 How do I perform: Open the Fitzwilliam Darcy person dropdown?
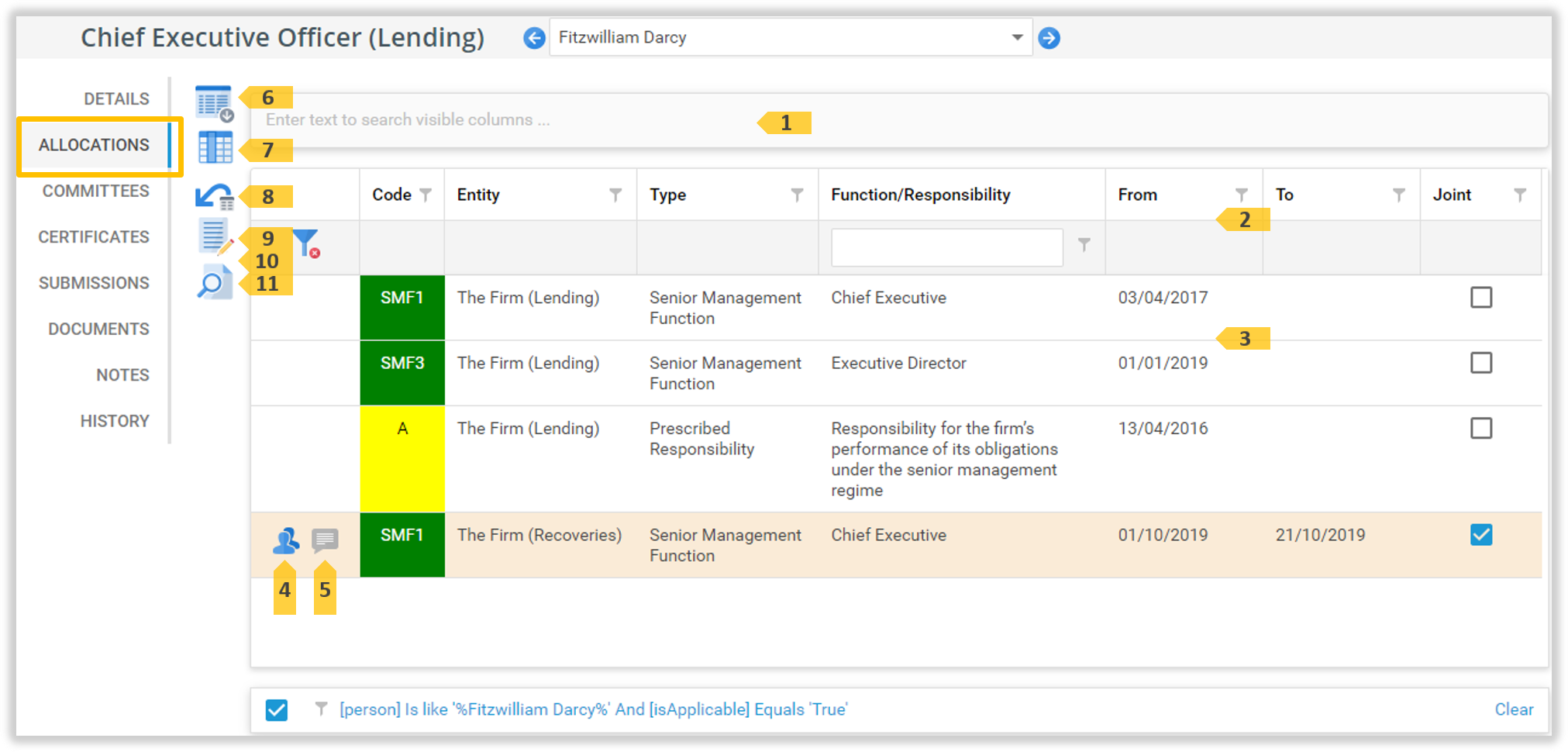coord(1018,36)
